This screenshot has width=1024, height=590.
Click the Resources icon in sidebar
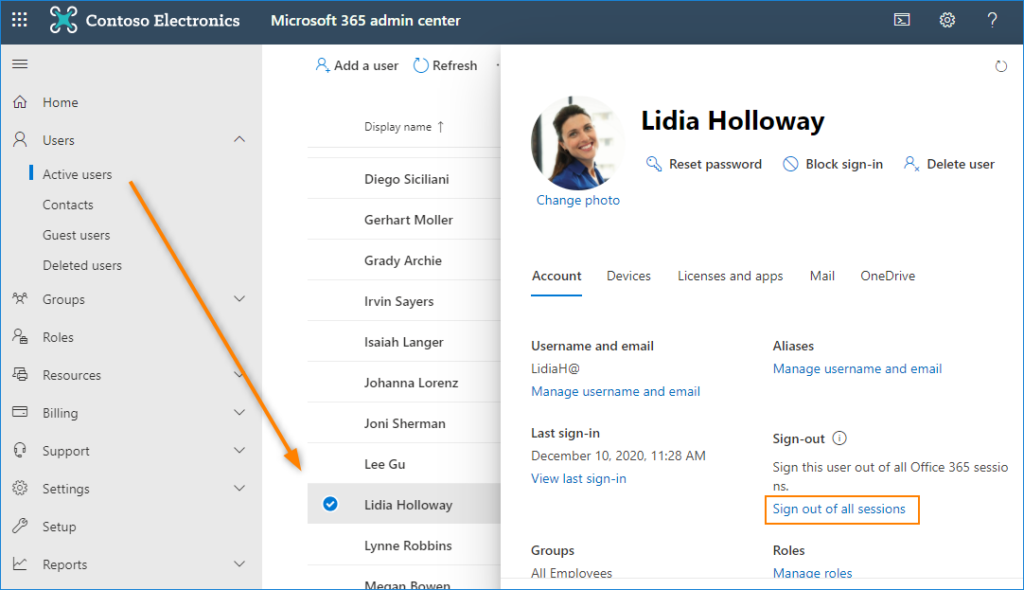(x=20, y=374)
